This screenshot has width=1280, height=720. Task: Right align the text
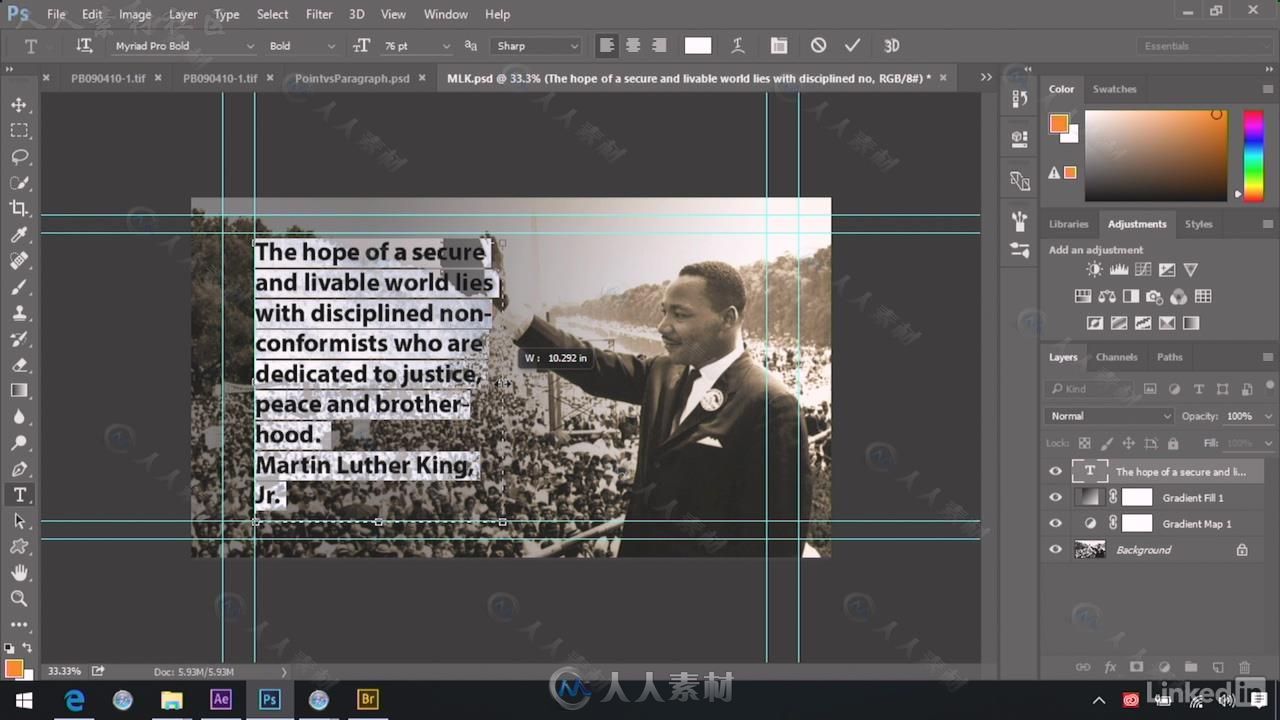click(659, 46)
